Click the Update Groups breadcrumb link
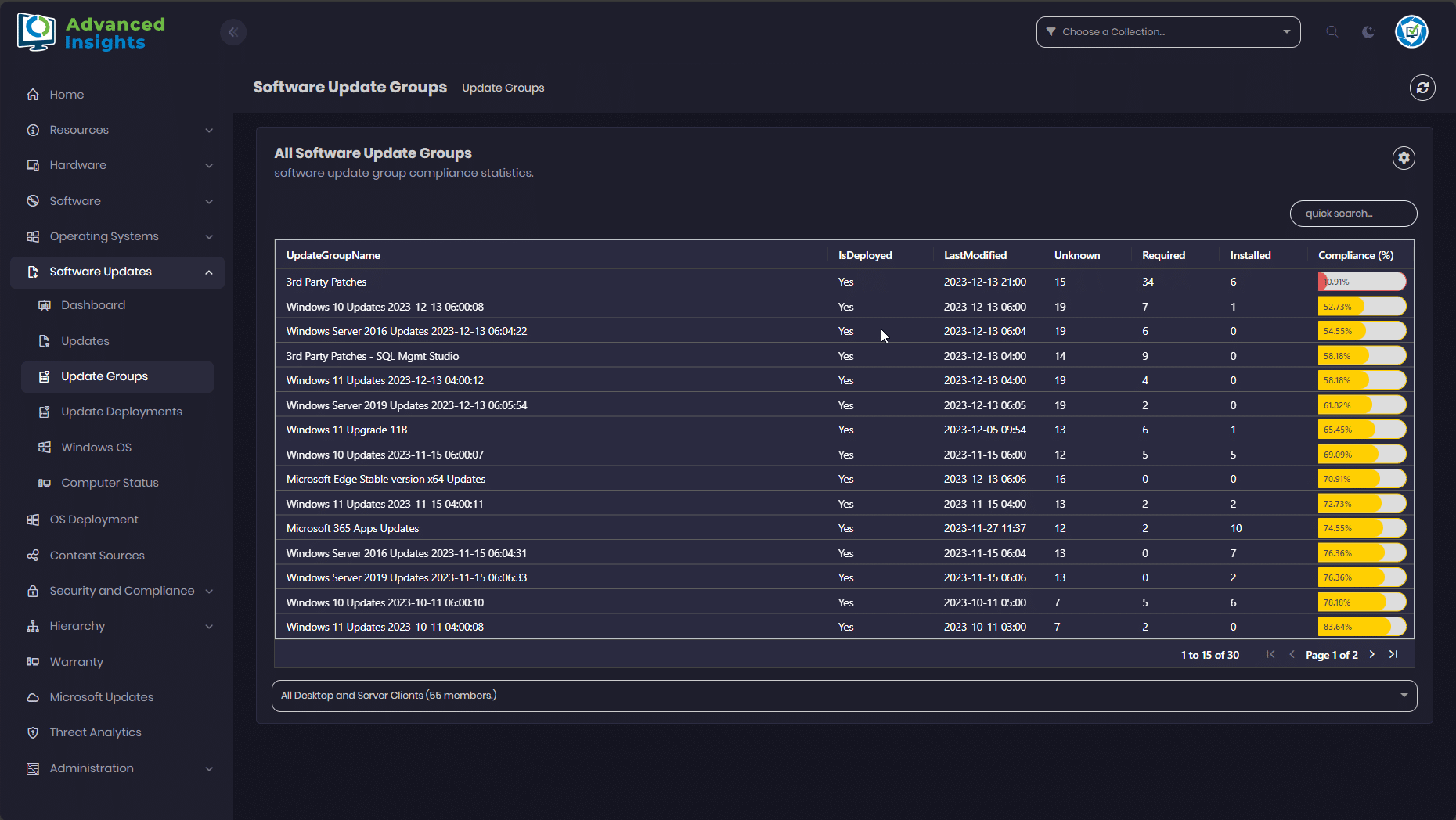This screenshot has height=820, width=1456. pyautogui.click(x=503, y=88)
